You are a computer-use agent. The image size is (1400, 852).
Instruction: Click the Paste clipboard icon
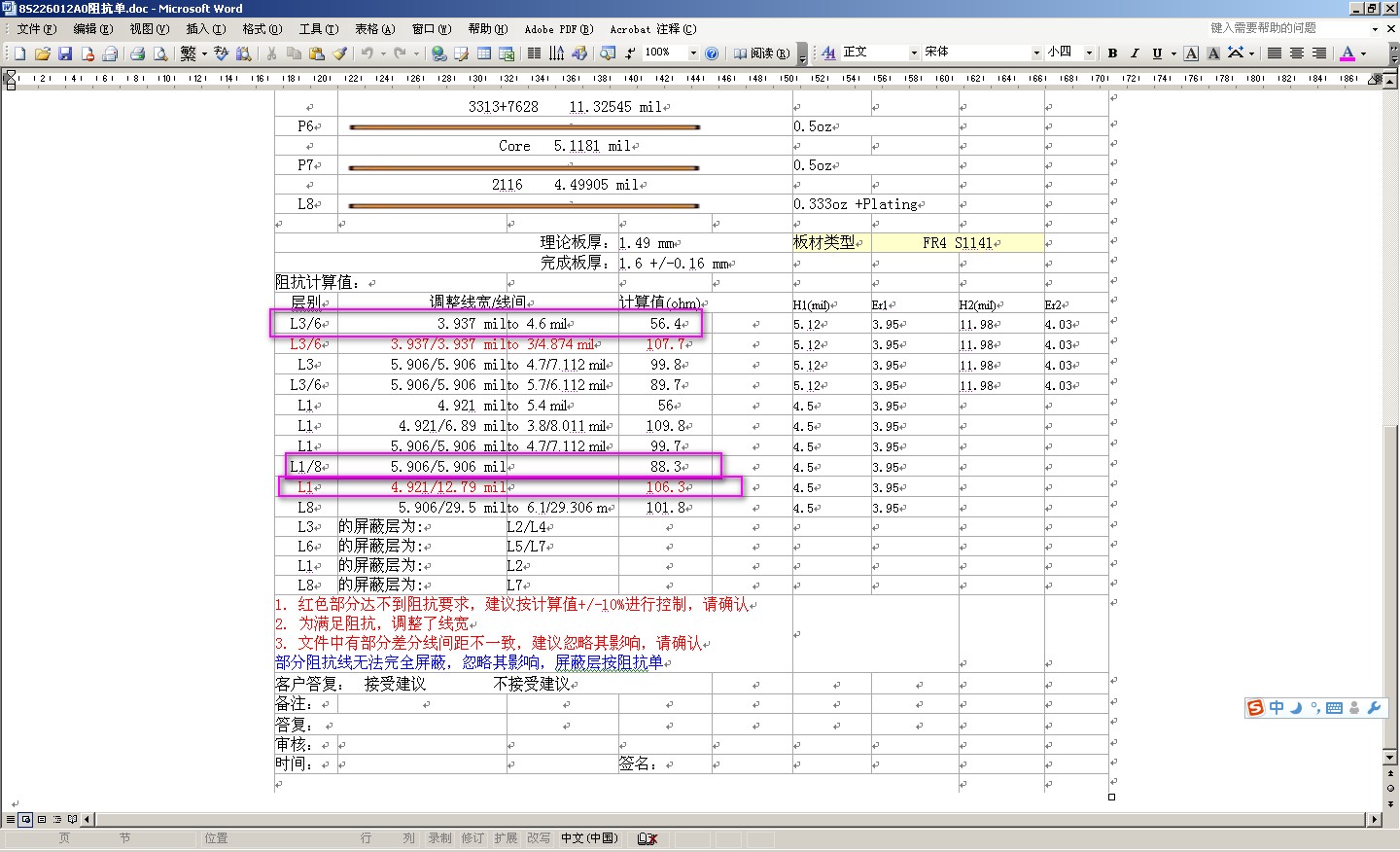317,53
